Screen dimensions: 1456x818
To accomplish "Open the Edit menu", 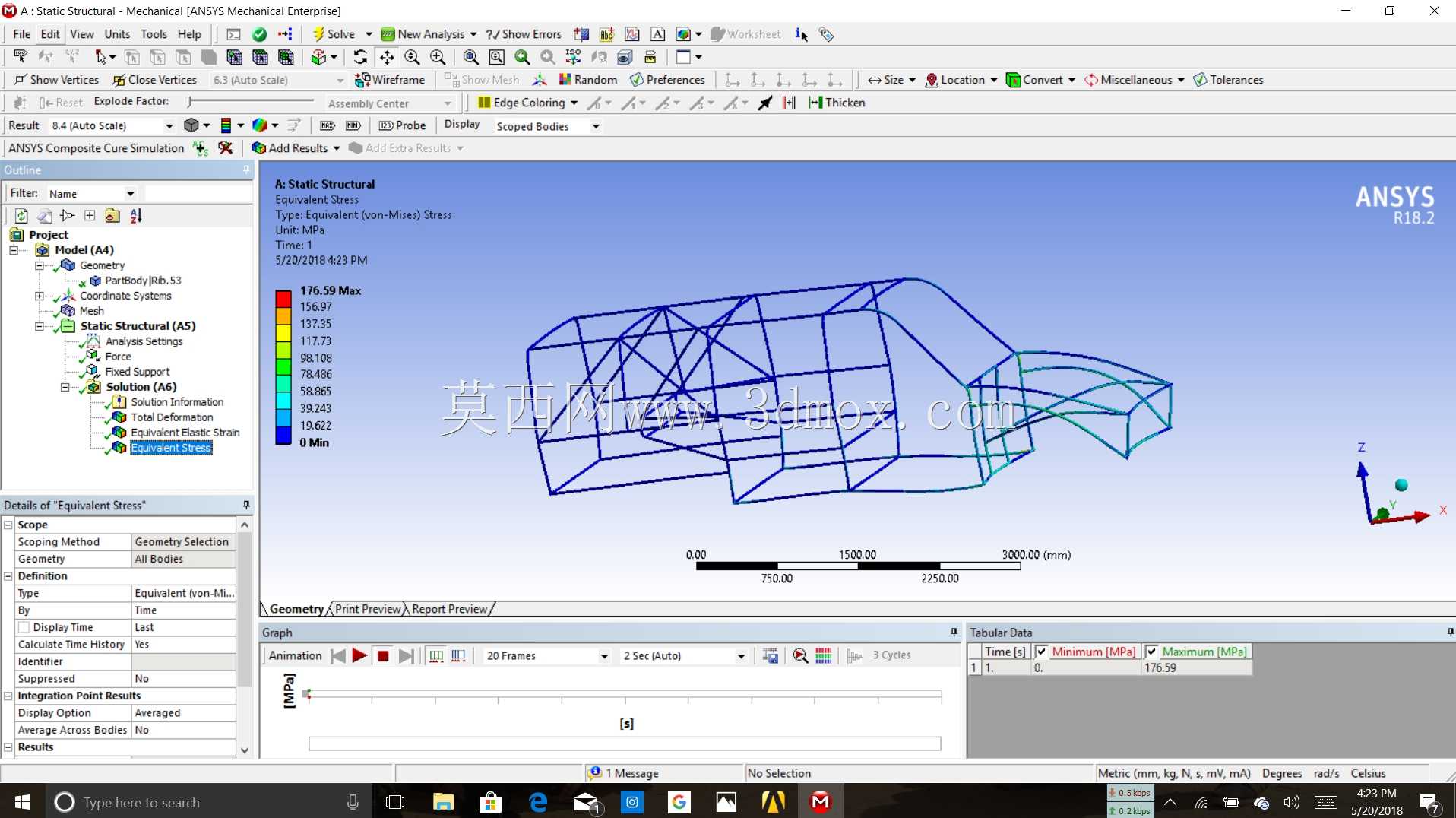I will click(x=50, y=34).
